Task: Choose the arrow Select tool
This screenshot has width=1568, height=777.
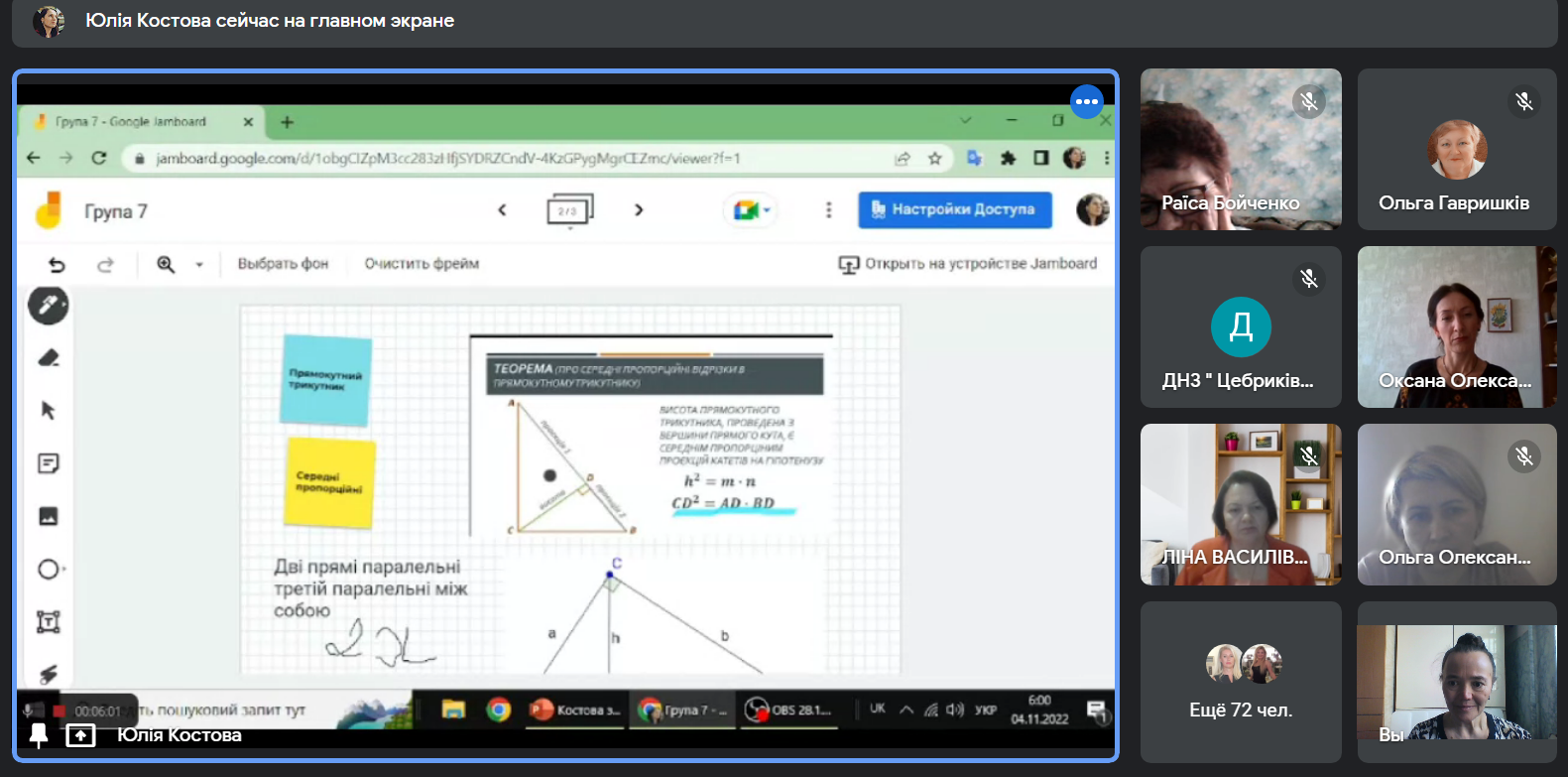Action: (x=48, y=411)
